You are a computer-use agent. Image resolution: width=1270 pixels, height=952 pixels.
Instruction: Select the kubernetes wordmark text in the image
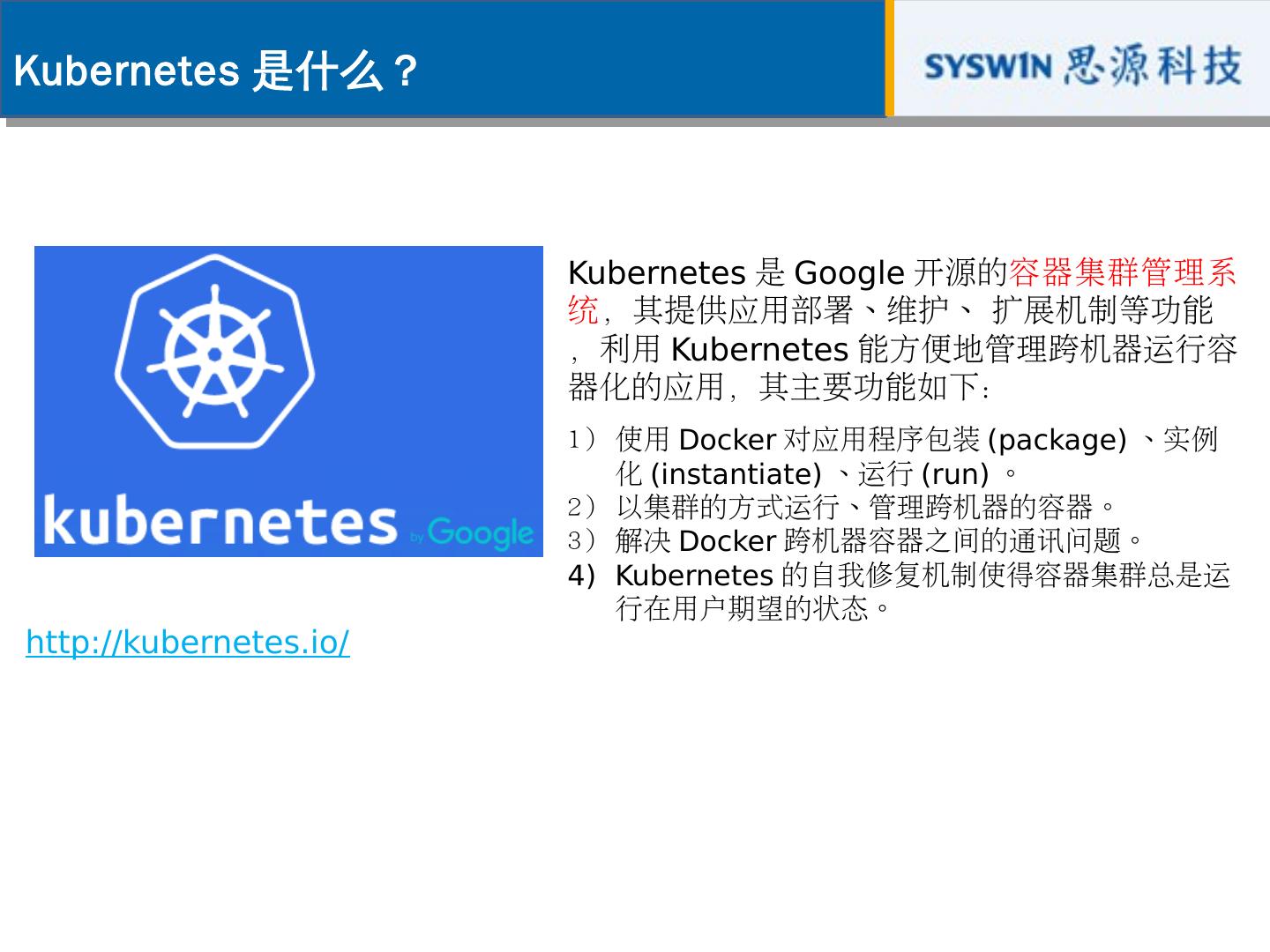click(220, 524)
